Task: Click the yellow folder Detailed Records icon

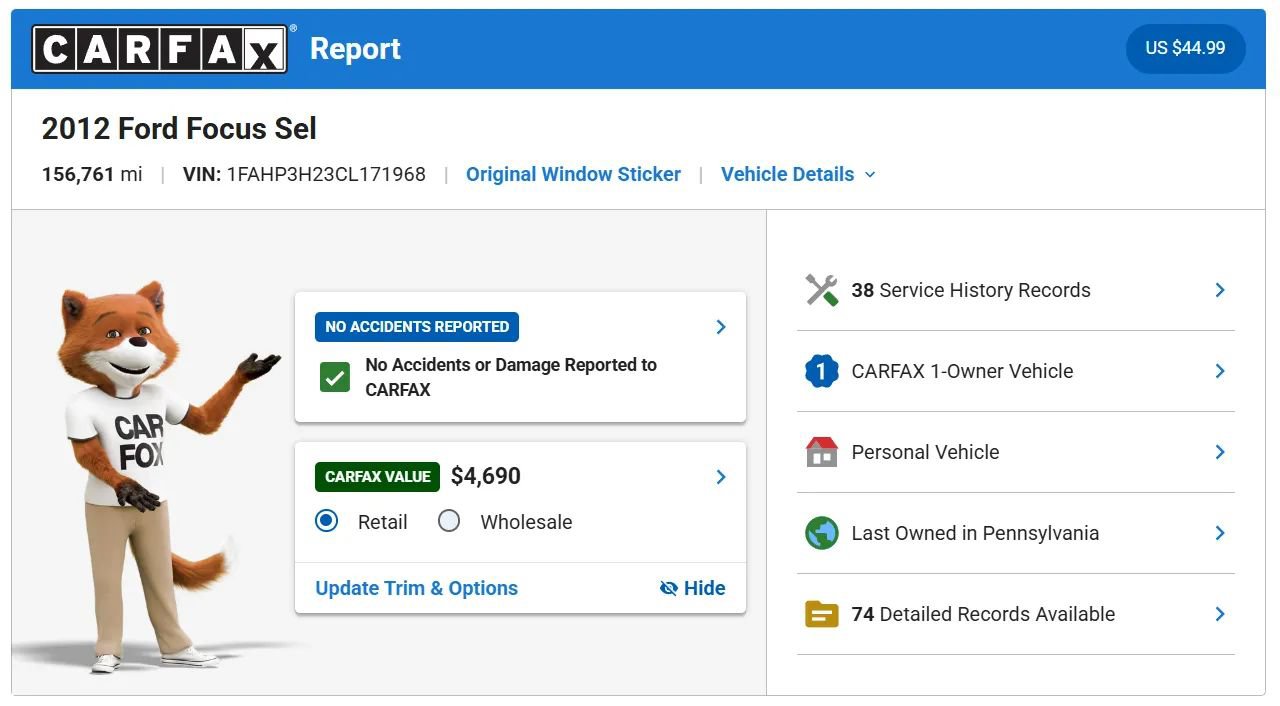Action: pyautogui.click(x=822, y=614)
